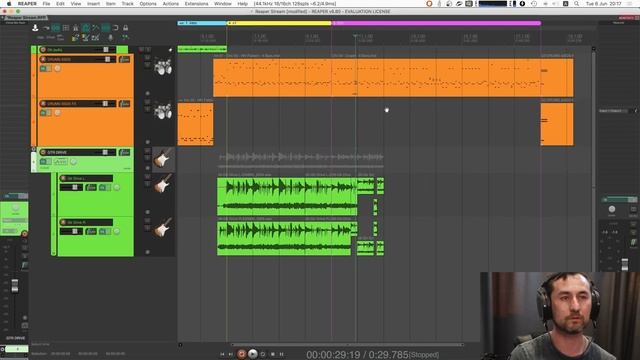Click the loop-bracket icon beside the lock
Screen dimensions: 640x360
pyautogui.click(x=116, y=28)
